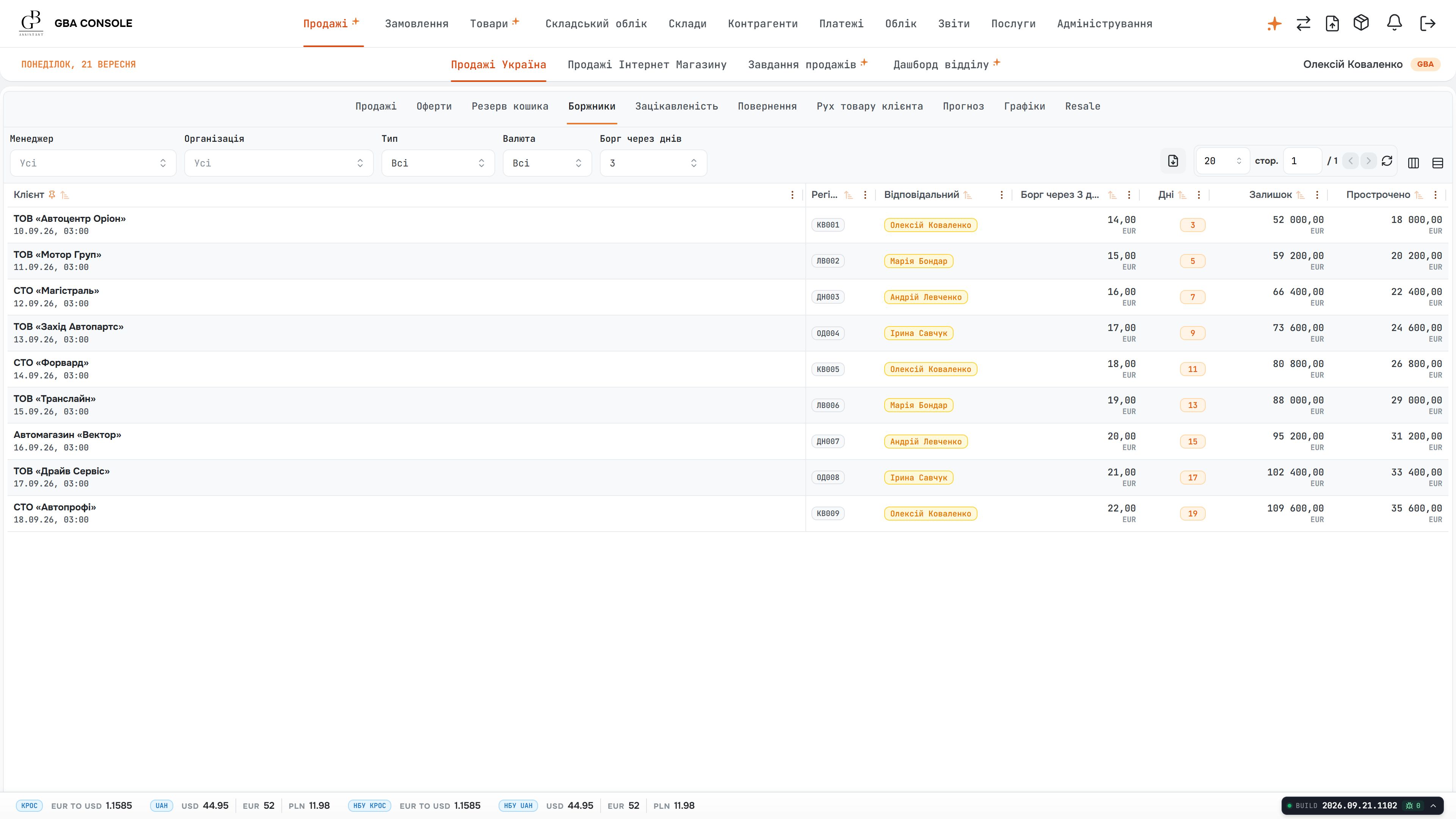This screenshot has height=819, width=1456.
Task: Click the days badge 19
Action: click(x=1192, y=514)
